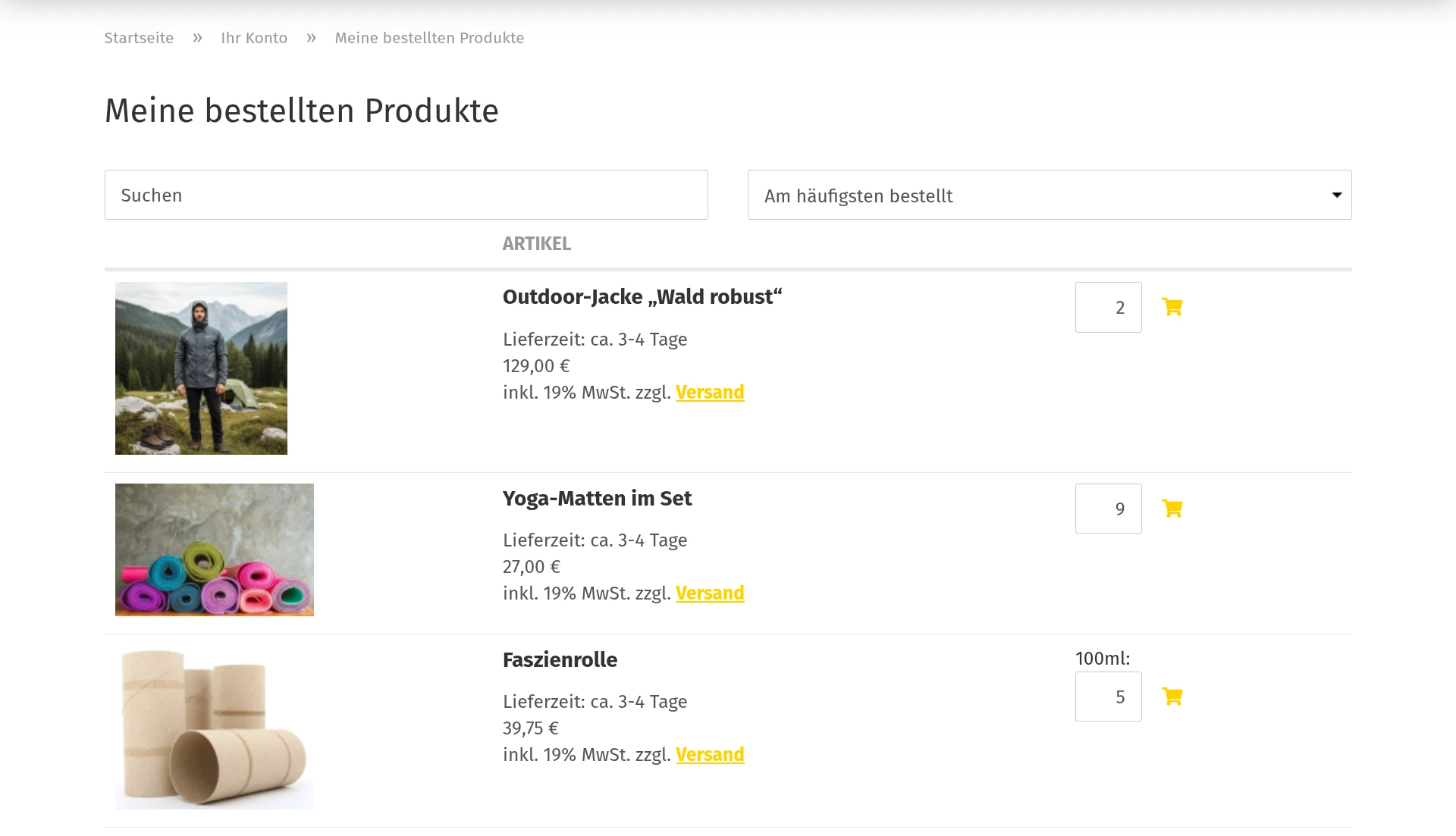The image size is (1456, 836).
Task: Open the 'Am häufigsten bestellt' sorting dropdown
Action: pos(1049,196)
